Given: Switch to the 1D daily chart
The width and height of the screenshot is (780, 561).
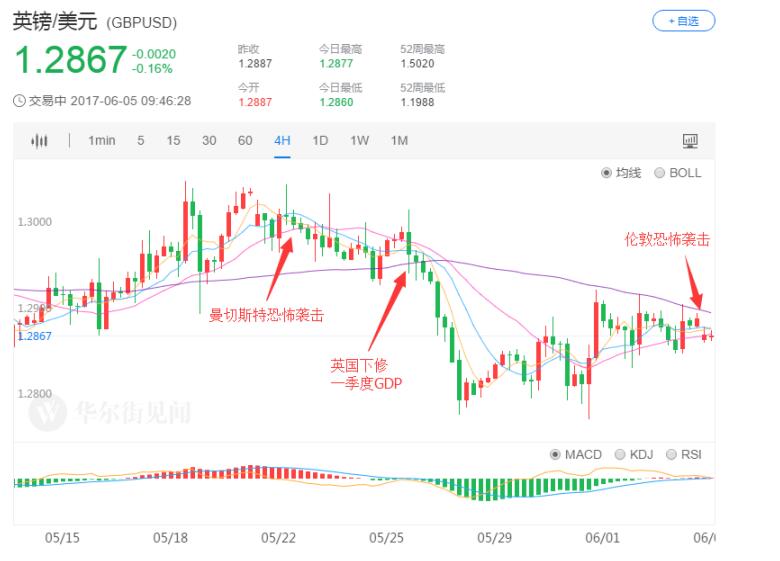Looking at the screenshot, I should pyautogui.click(x=320, y=141).
